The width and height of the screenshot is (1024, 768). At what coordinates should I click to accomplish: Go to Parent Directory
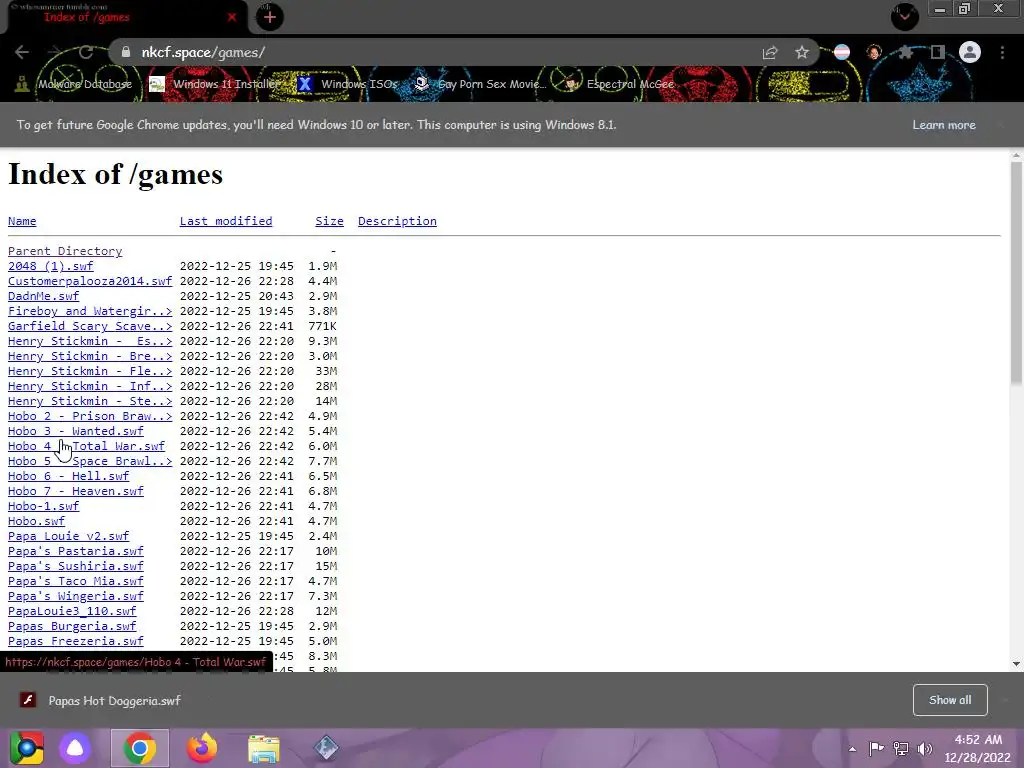click(65, 251)
